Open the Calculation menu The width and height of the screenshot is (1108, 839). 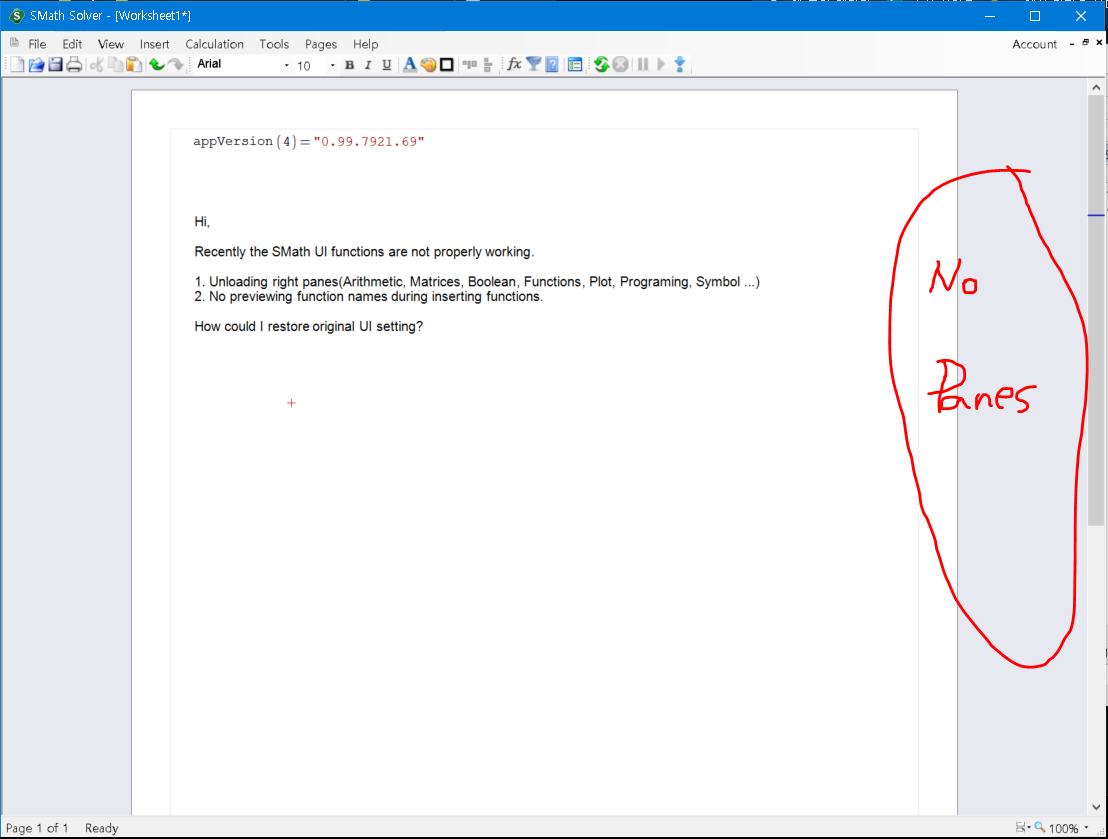(x=214, y=44)
